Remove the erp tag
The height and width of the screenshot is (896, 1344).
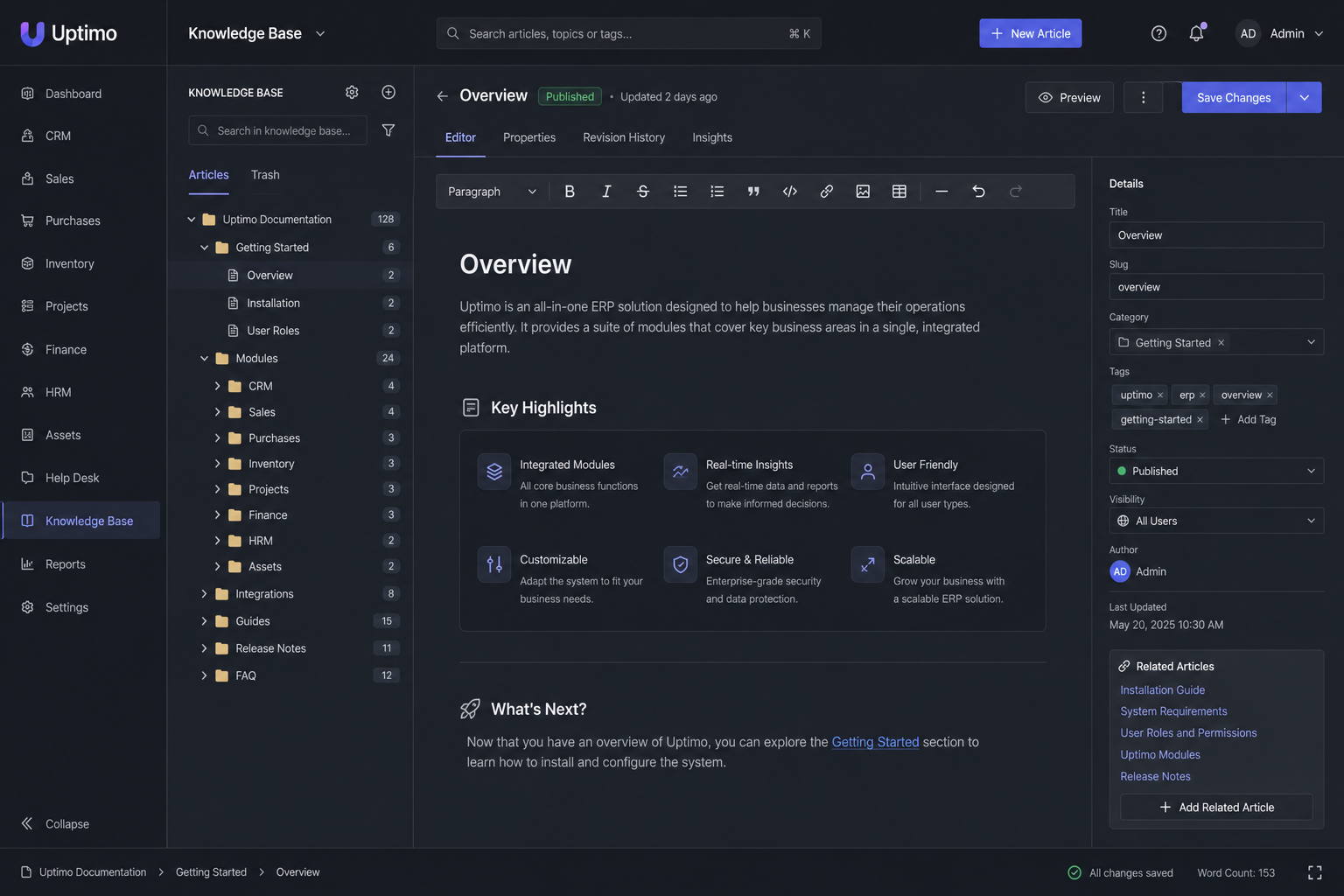(x=1202, y=395)
